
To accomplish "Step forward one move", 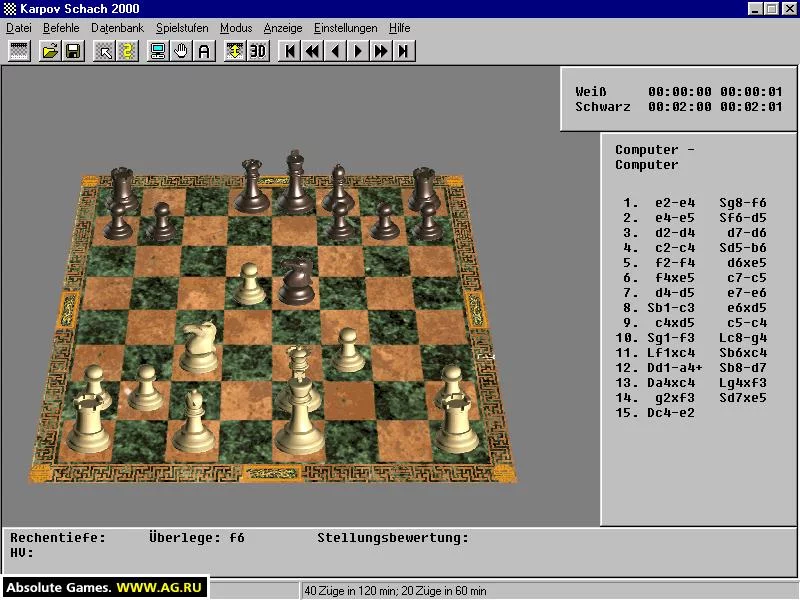I will pos(358,51).
